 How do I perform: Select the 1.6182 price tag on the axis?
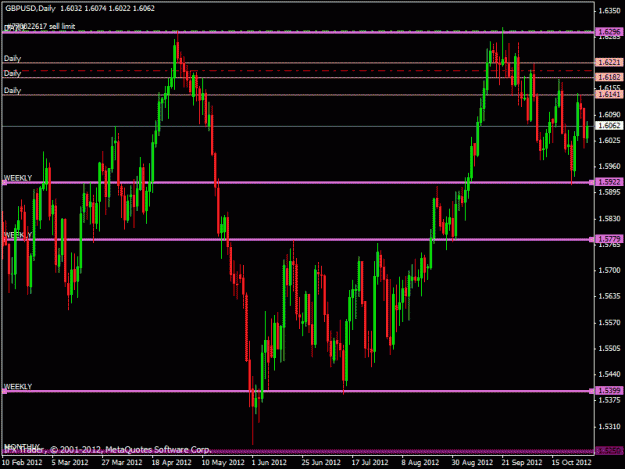[609, 77]
